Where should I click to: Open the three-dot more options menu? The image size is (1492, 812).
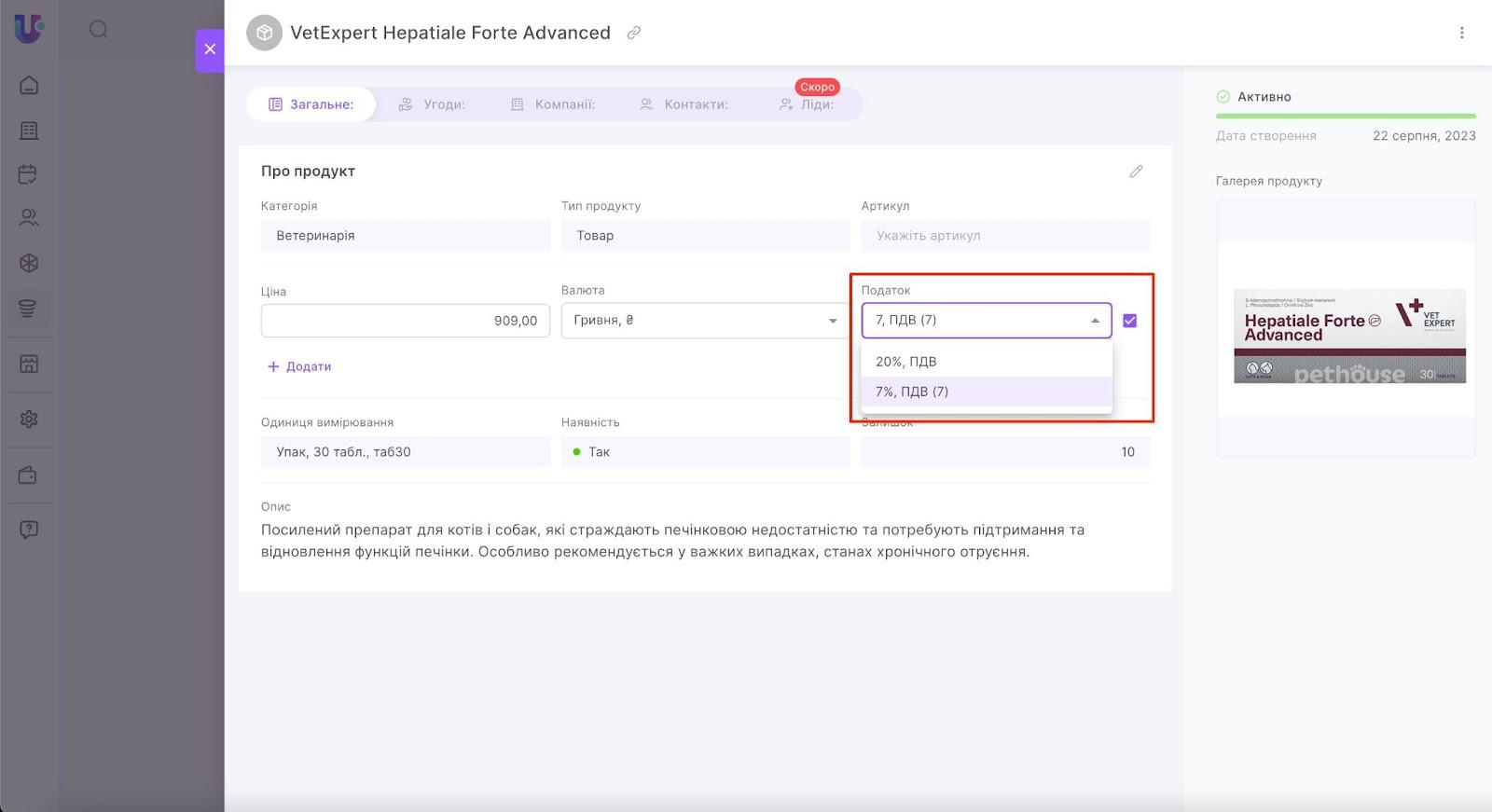[x=1461, y=33]
